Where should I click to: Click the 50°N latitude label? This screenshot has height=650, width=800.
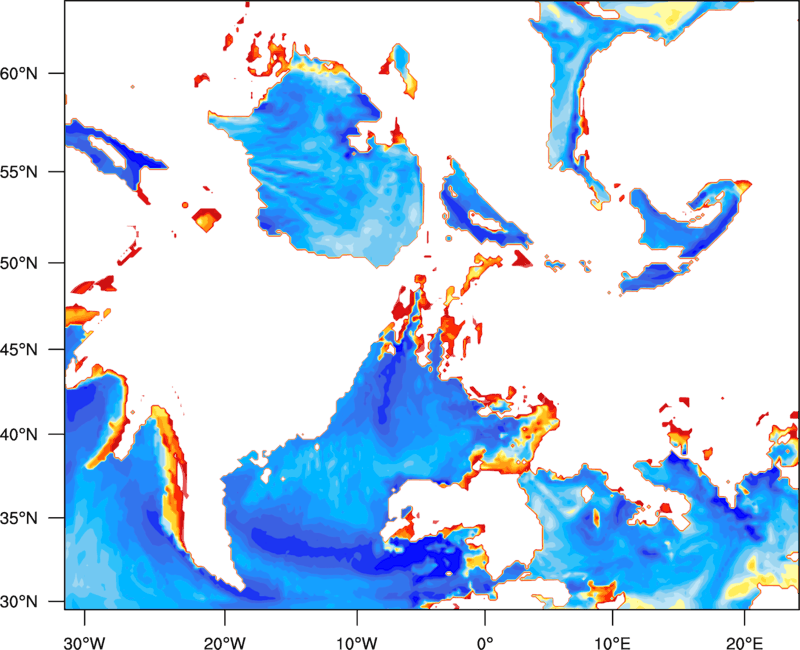click(x=19, y=263)
